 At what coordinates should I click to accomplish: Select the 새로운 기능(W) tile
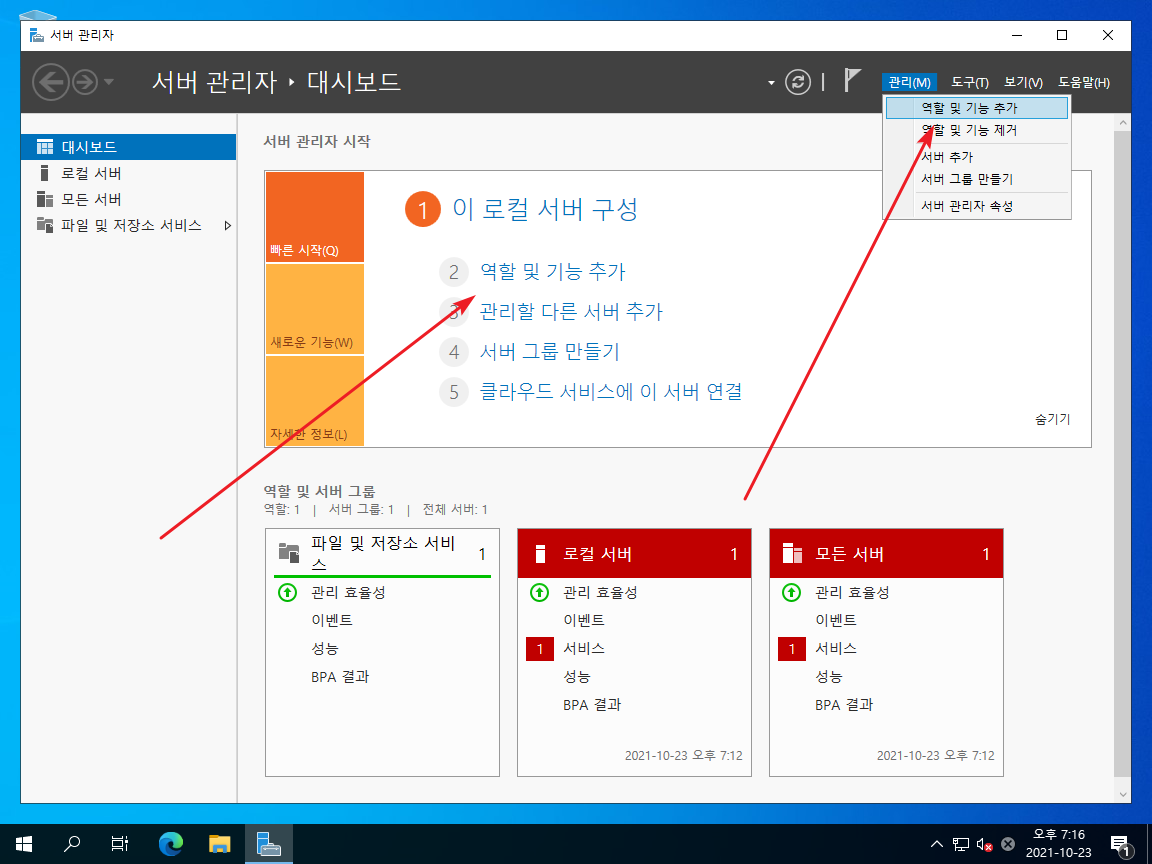point(314,309)
